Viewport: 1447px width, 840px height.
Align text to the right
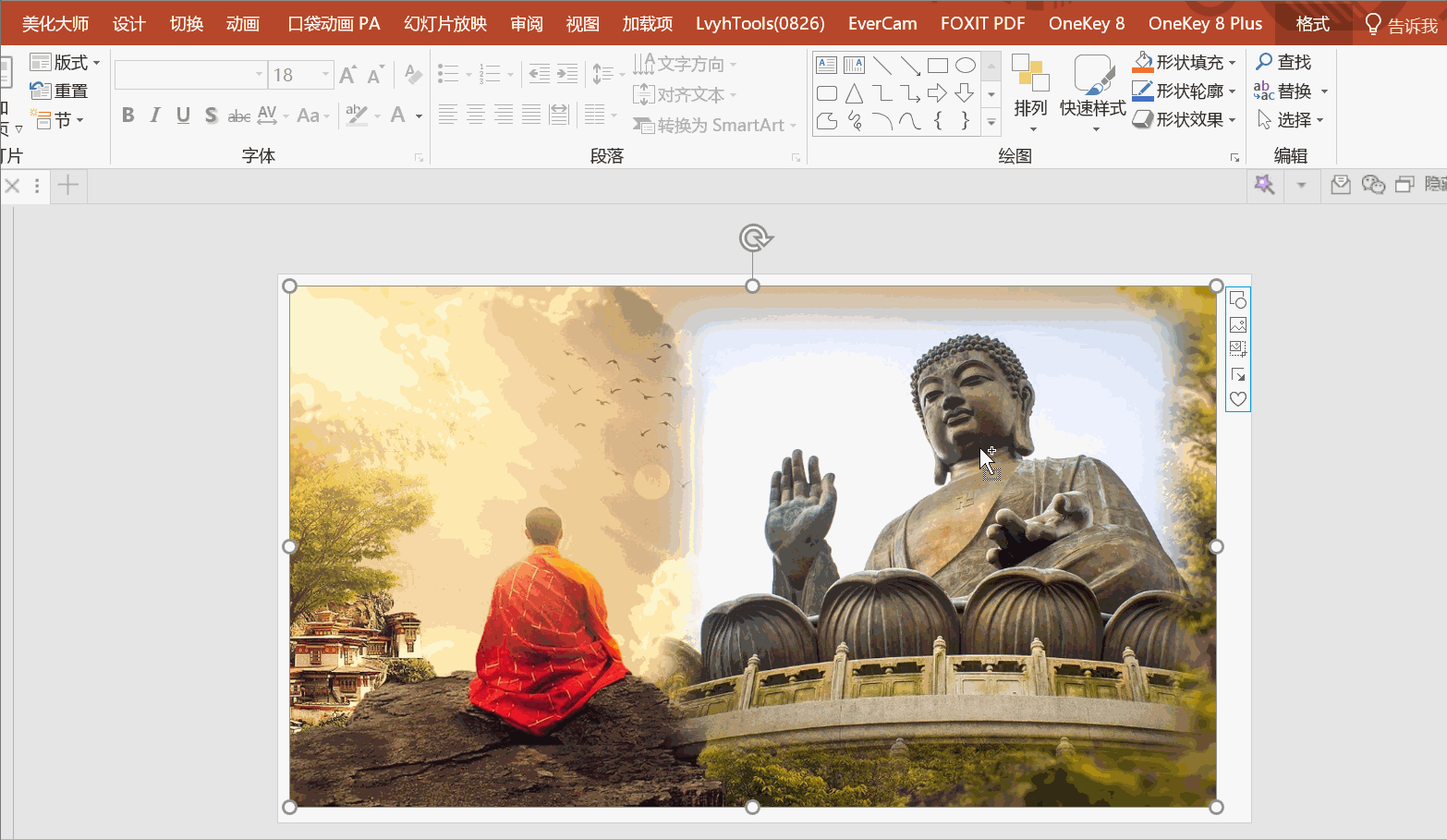[x=503, y=116]
